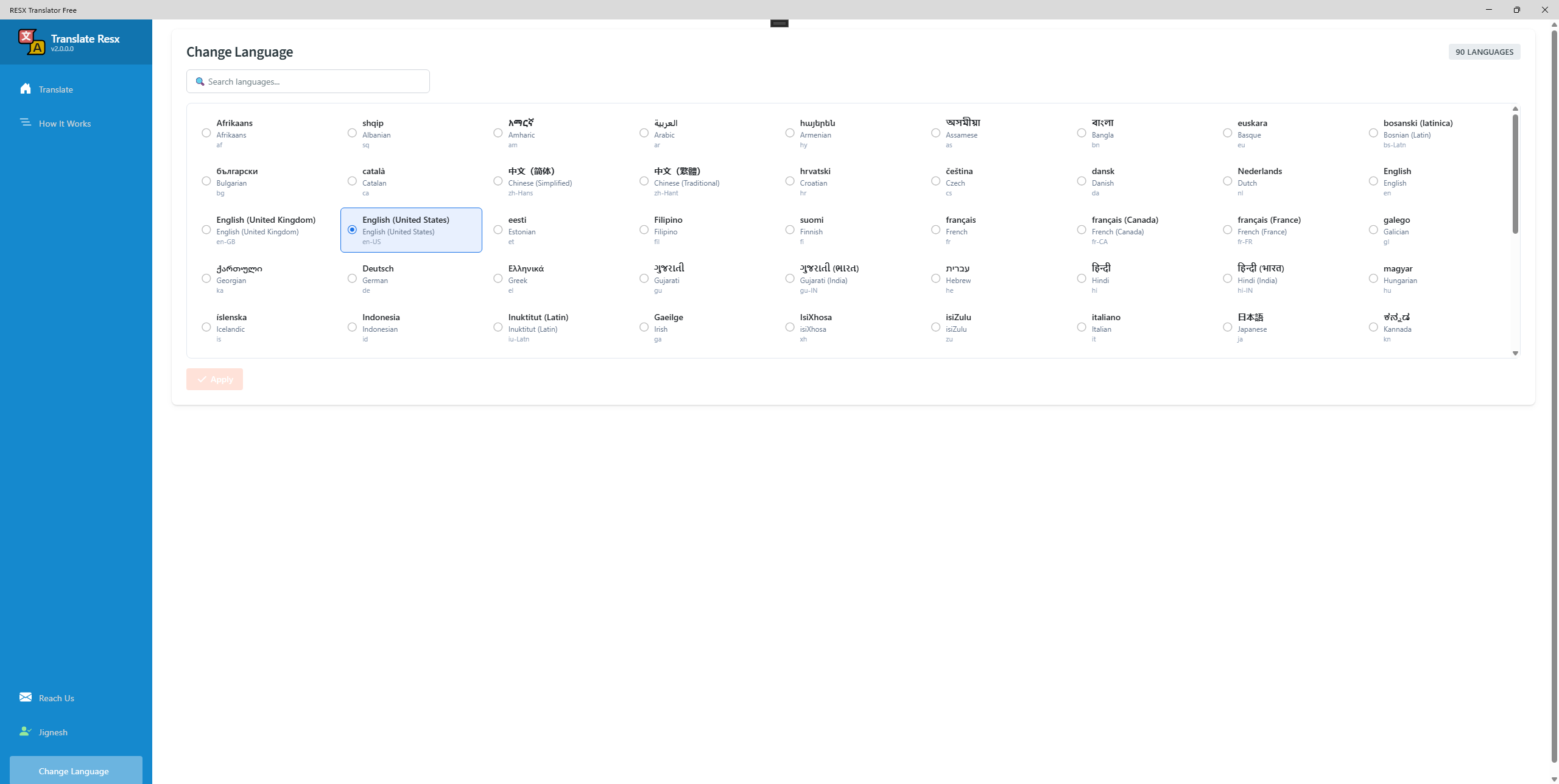This screenshot has width=1559, height=784.
Task: Click the highlighted English (United States) card
Action: [411, 229]
